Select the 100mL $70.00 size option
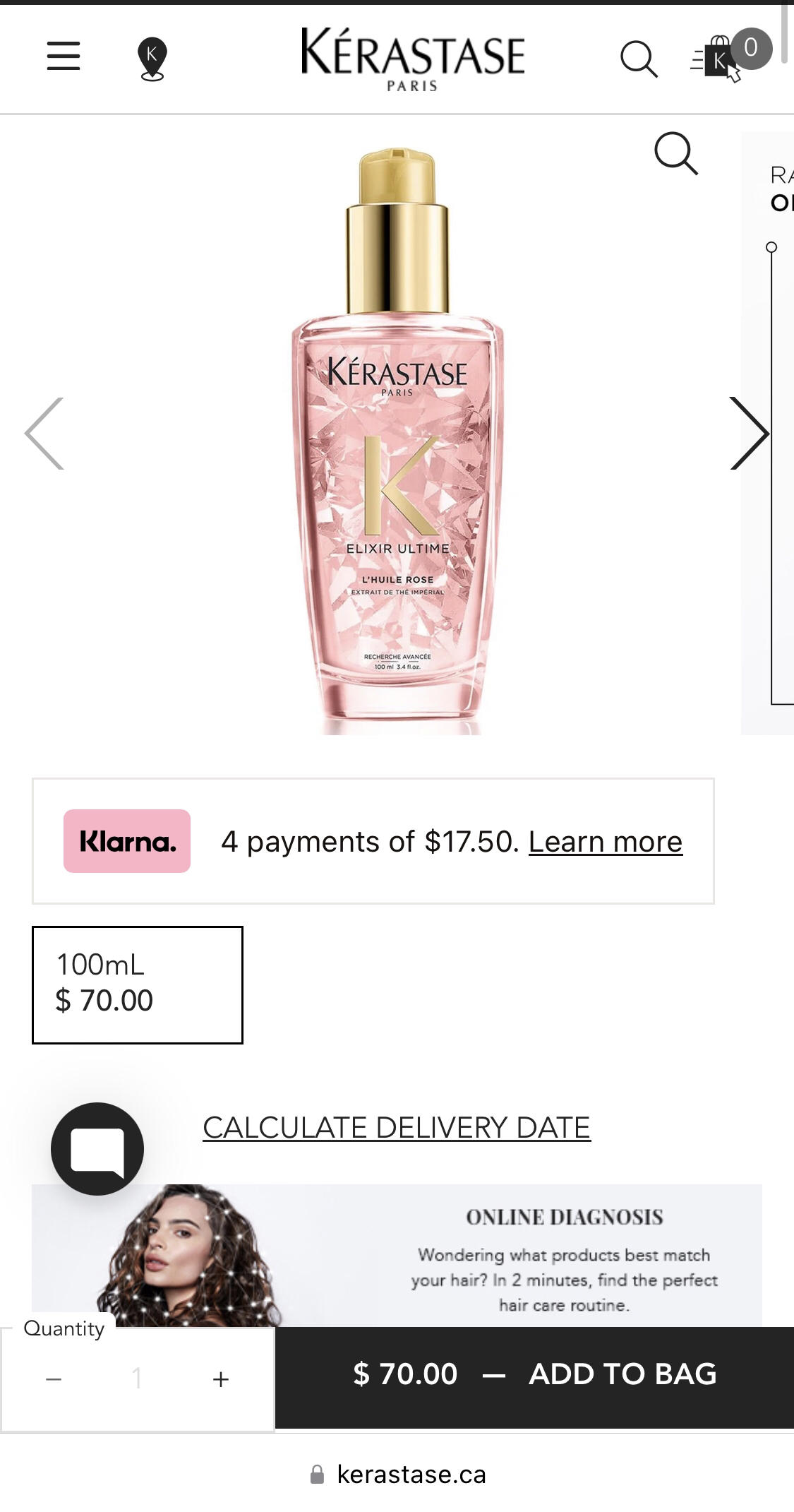The height and width of the screenshot is (1512, 794). [138, 984]
